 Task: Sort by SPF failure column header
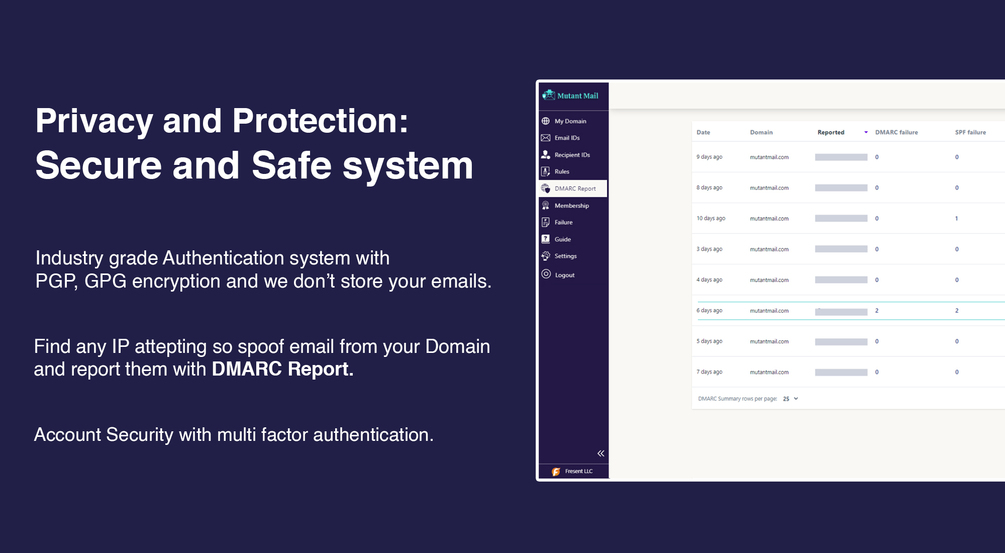point(970,132)
